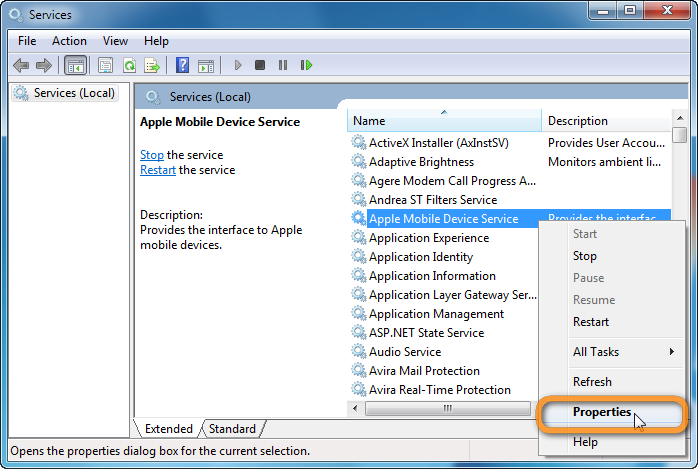Image resolution: width=698 pixels, height=469 pixels.
Task: Select Agere Modem Call Progress service name
Action: coord(452,181)
